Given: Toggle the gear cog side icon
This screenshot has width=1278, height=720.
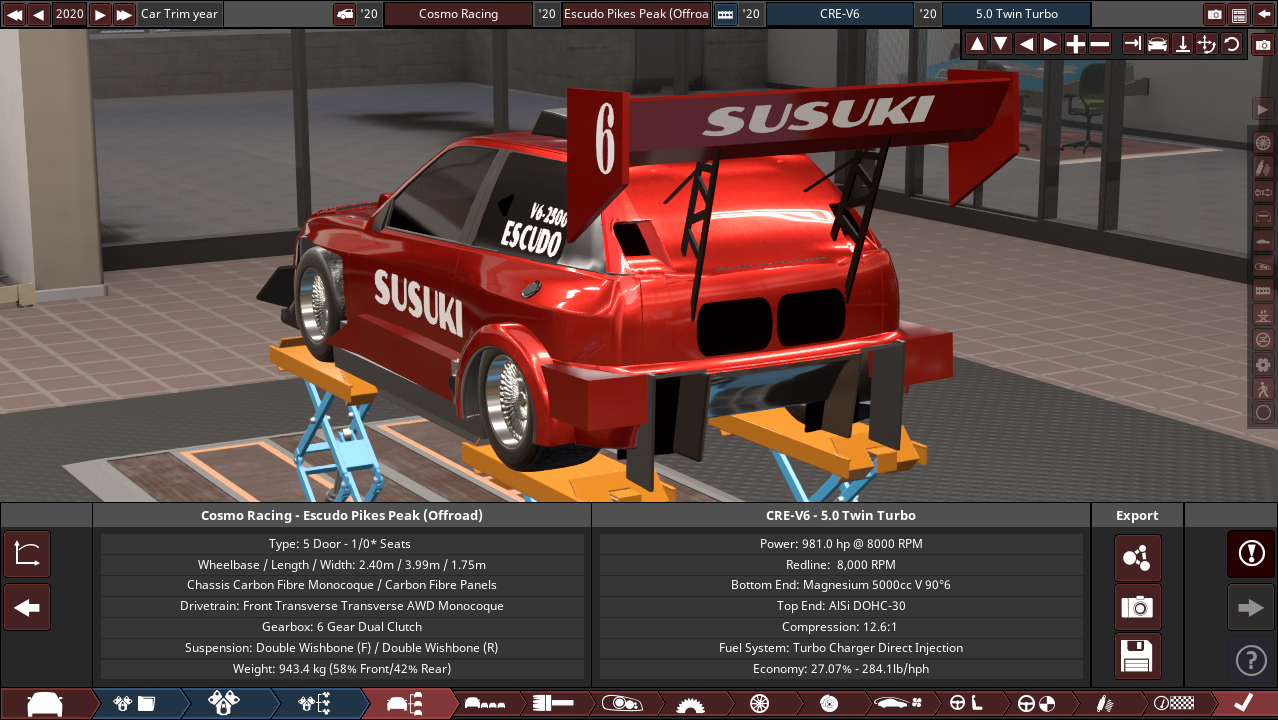Looking at the screenshot, I should (1263, 364).
